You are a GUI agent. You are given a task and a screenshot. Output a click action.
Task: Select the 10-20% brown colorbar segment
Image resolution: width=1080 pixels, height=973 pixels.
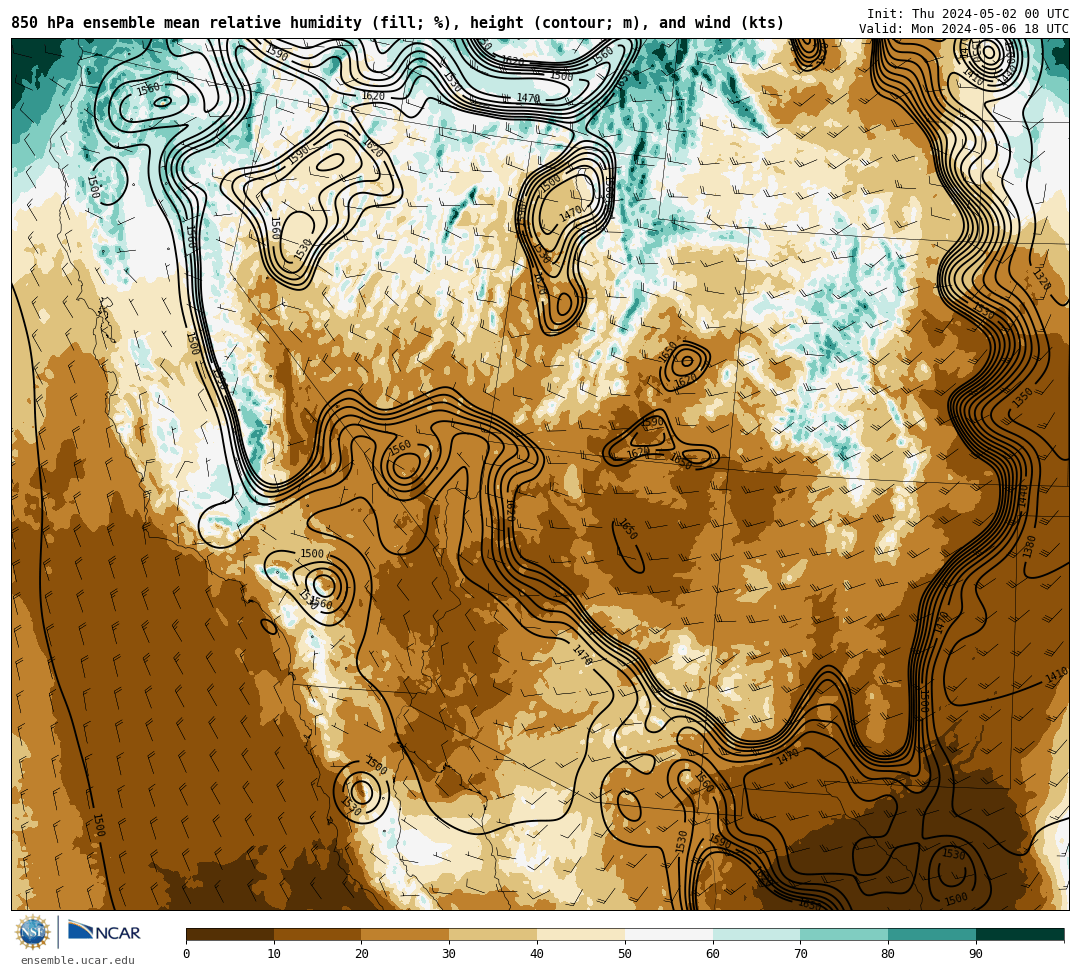coord(318,934)
